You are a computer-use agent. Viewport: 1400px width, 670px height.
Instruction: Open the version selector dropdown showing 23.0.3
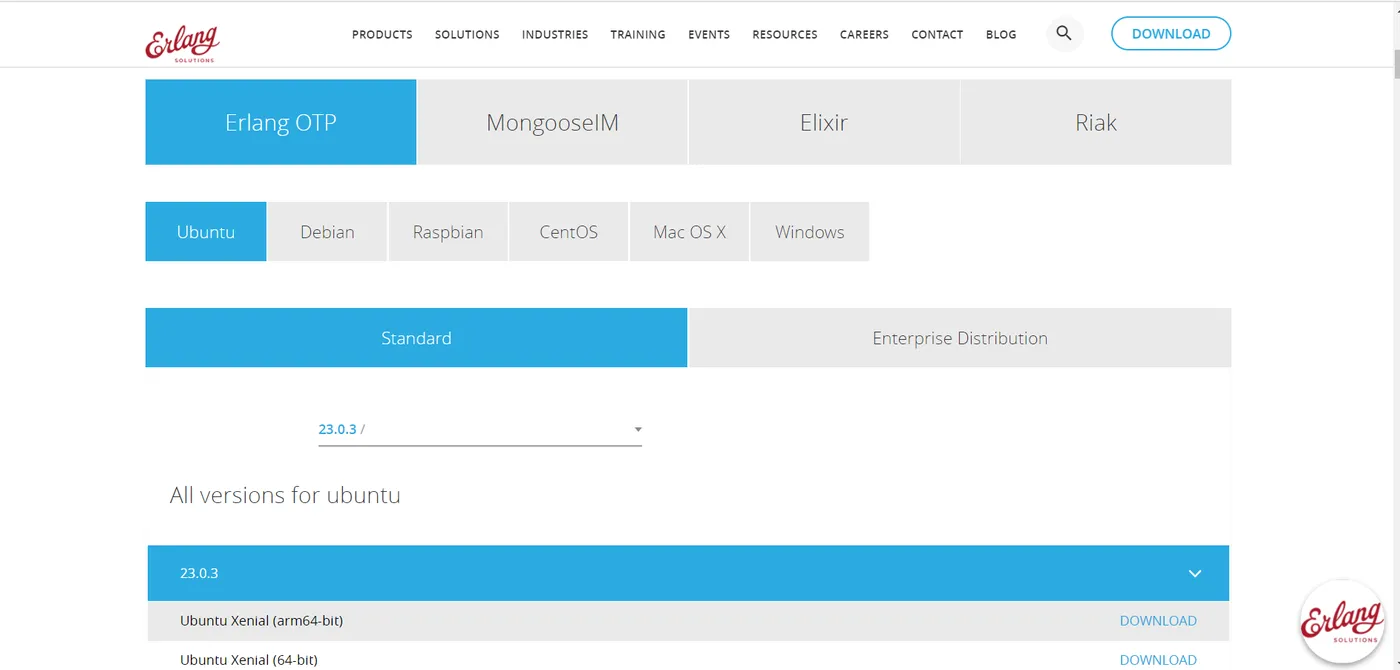point(480,429)
